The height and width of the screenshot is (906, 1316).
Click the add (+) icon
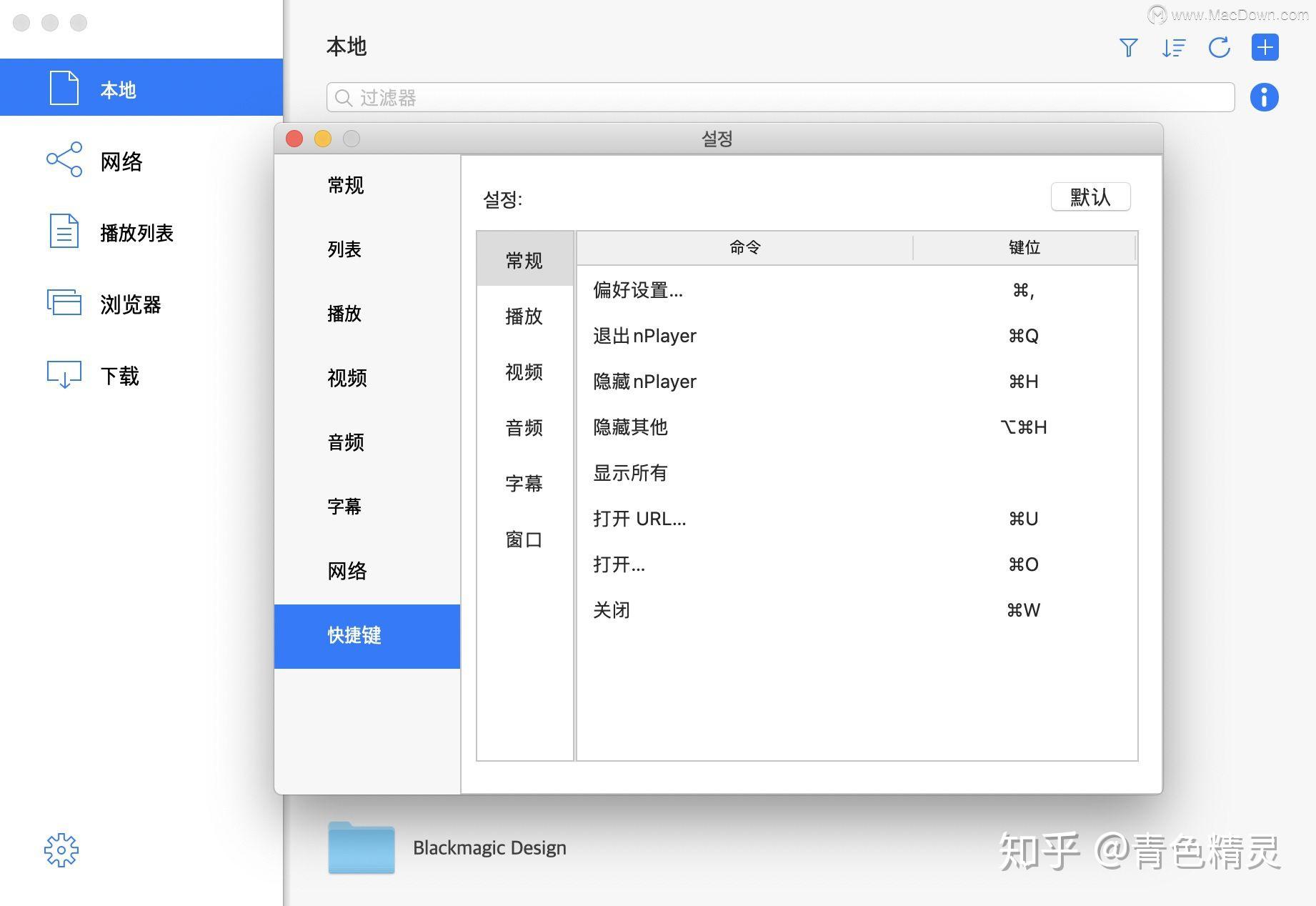pyautogui.click(x=1265, y=48)
